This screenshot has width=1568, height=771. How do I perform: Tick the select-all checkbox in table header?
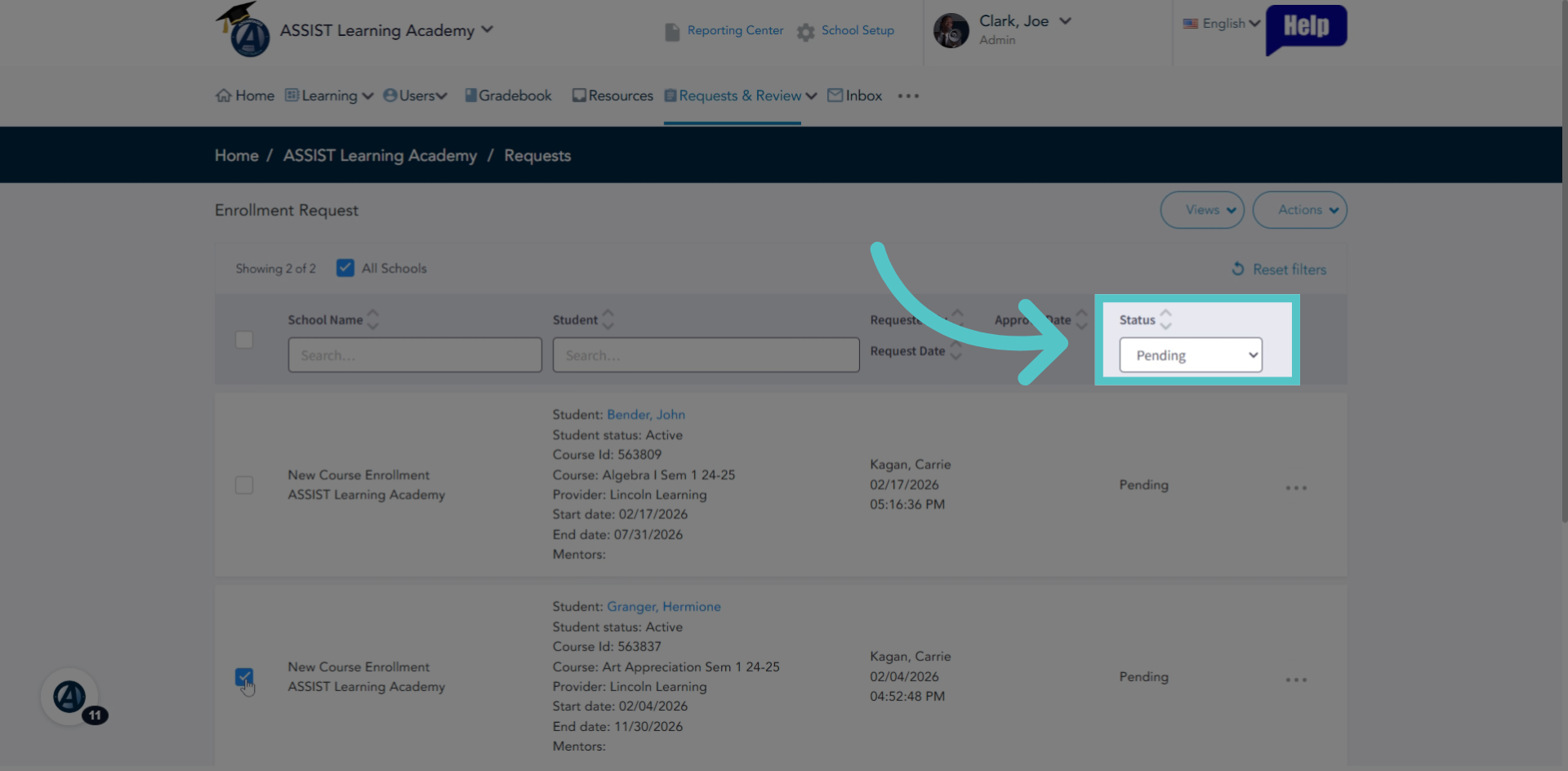click(244, 340)
